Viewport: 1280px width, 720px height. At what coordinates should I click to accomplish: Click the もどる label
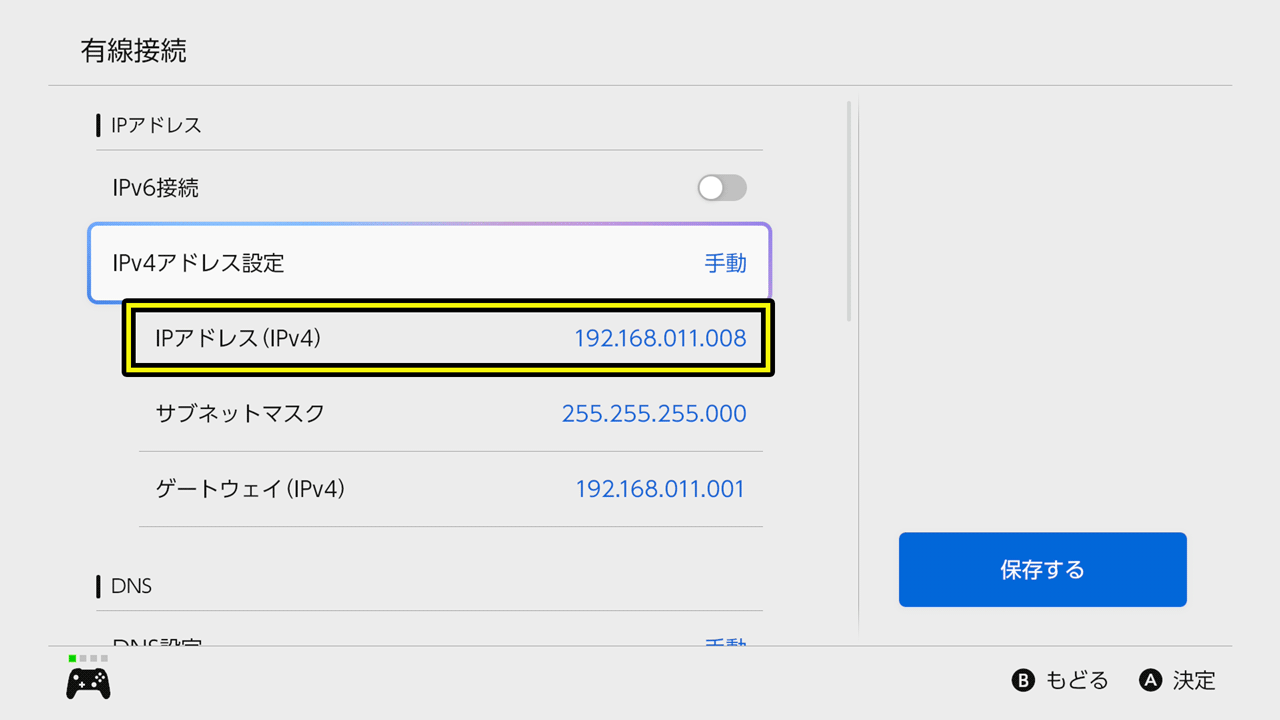tap(1077, 681)
